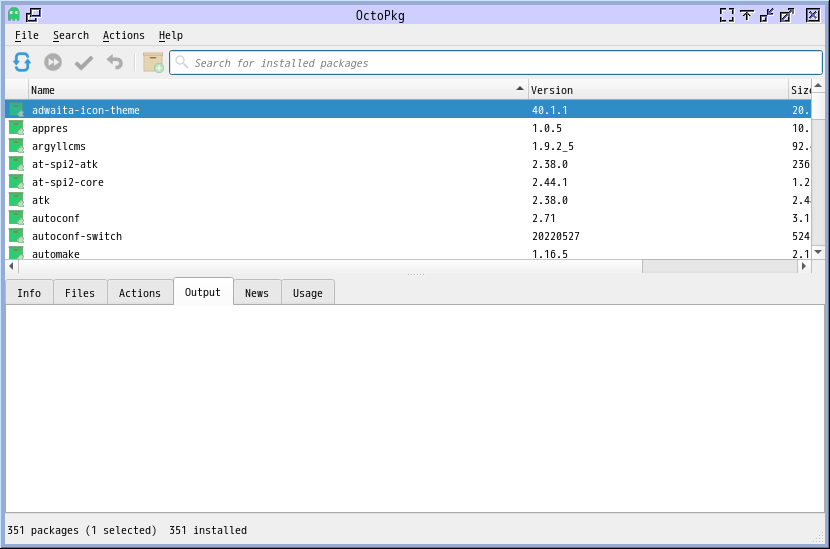Select the appres package name
The width and height of the screenshot is (830, 549).
click(x=50, y=128)
